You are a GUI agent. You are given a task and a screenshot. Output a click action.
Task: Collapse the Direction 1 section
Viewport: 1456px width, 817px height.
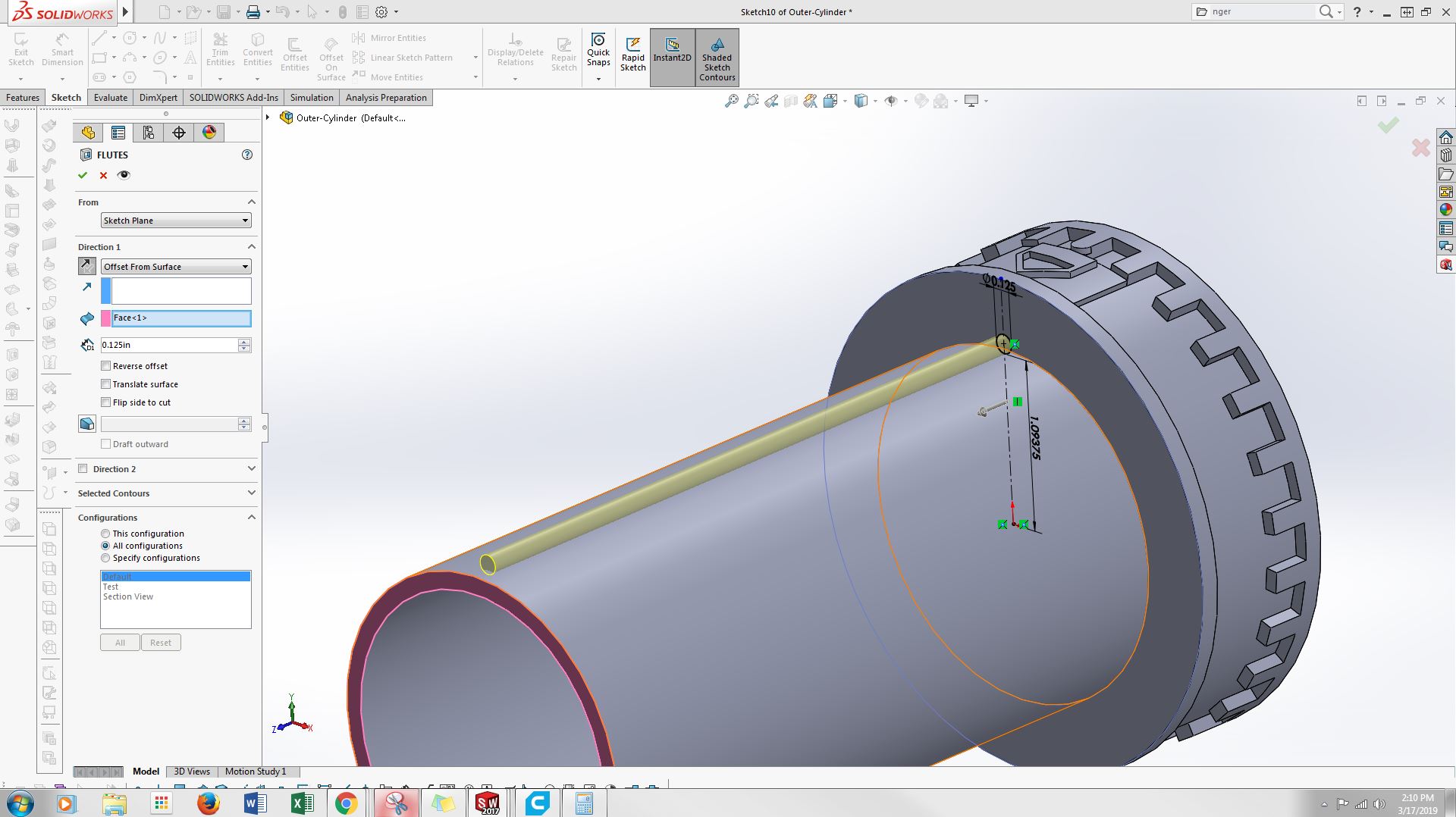252,247
